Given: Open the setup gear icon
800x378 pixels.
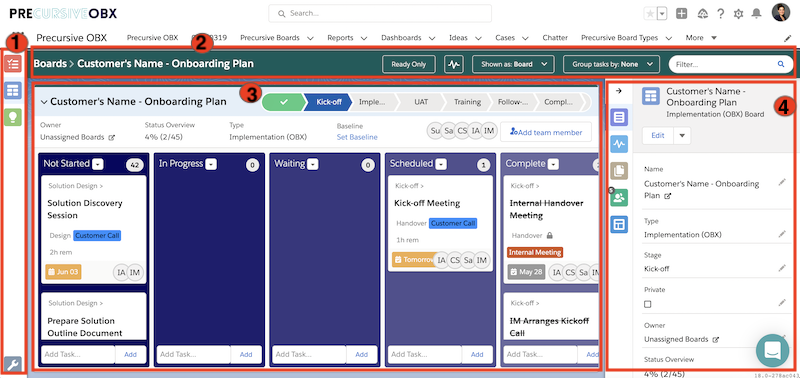Looking at the screenshot, I should coord(738,14).
